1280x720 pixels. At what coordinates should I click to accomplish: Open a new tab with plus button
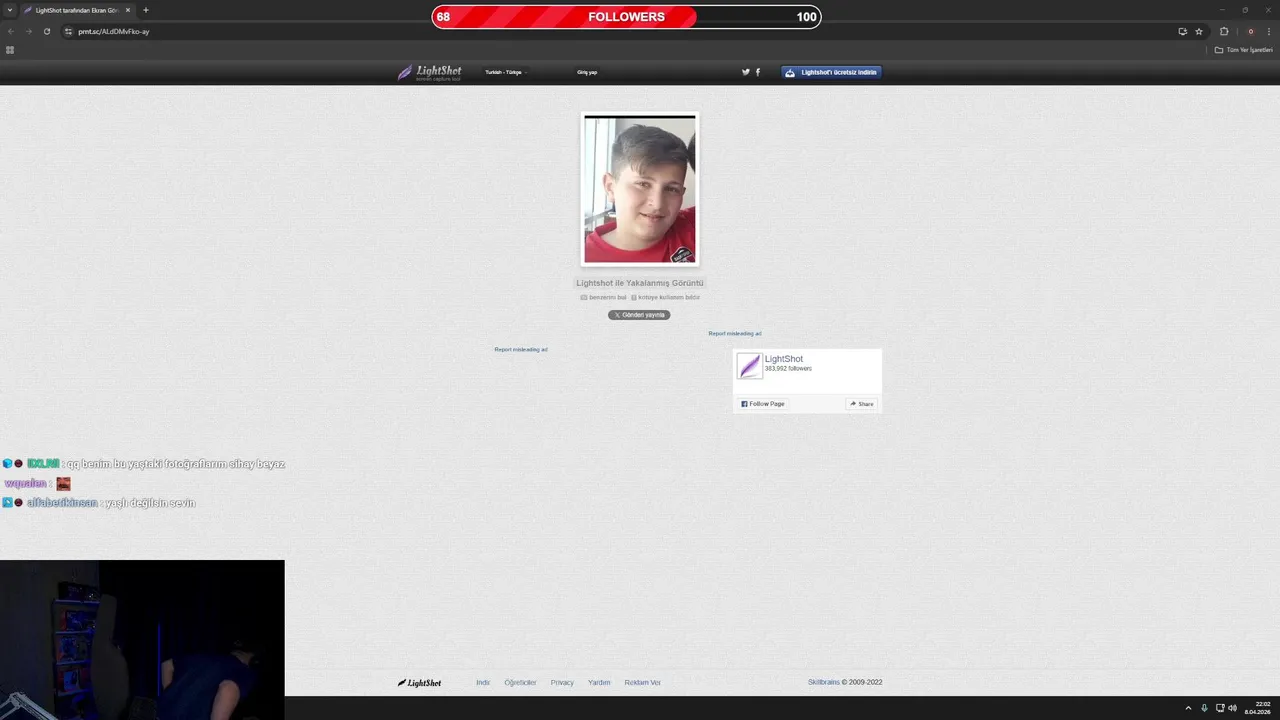[x=146, y=10]
